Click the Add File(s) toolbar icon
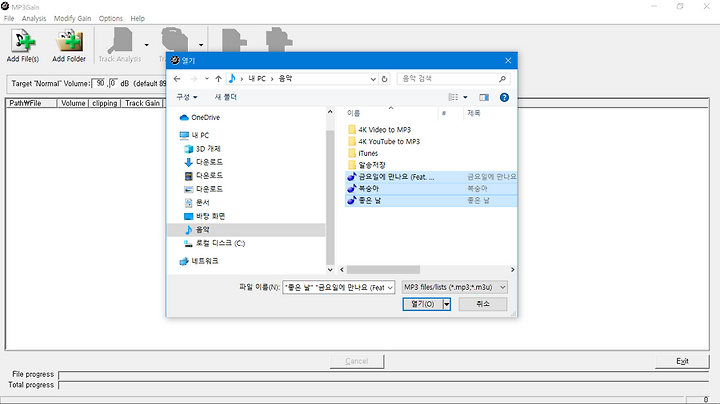720x404 pixels. pyautogui.click(x=23, y=45)
